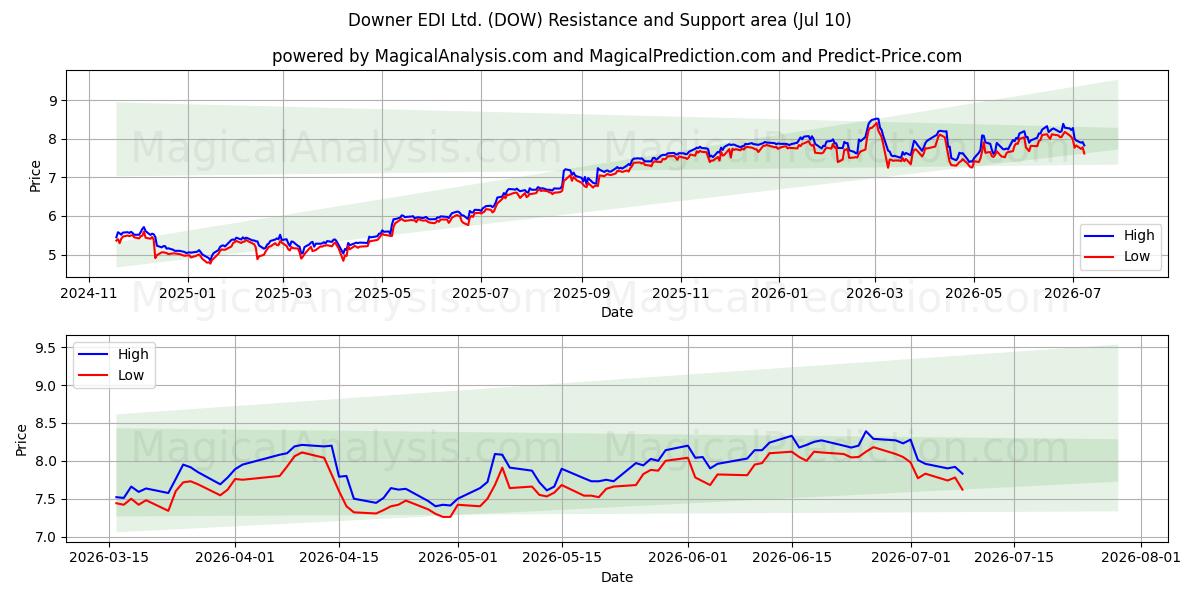This screenshot has height=600, width=1200.
Task: Click the '2026-03' x-axis label on the top chart
Action: 875,294
